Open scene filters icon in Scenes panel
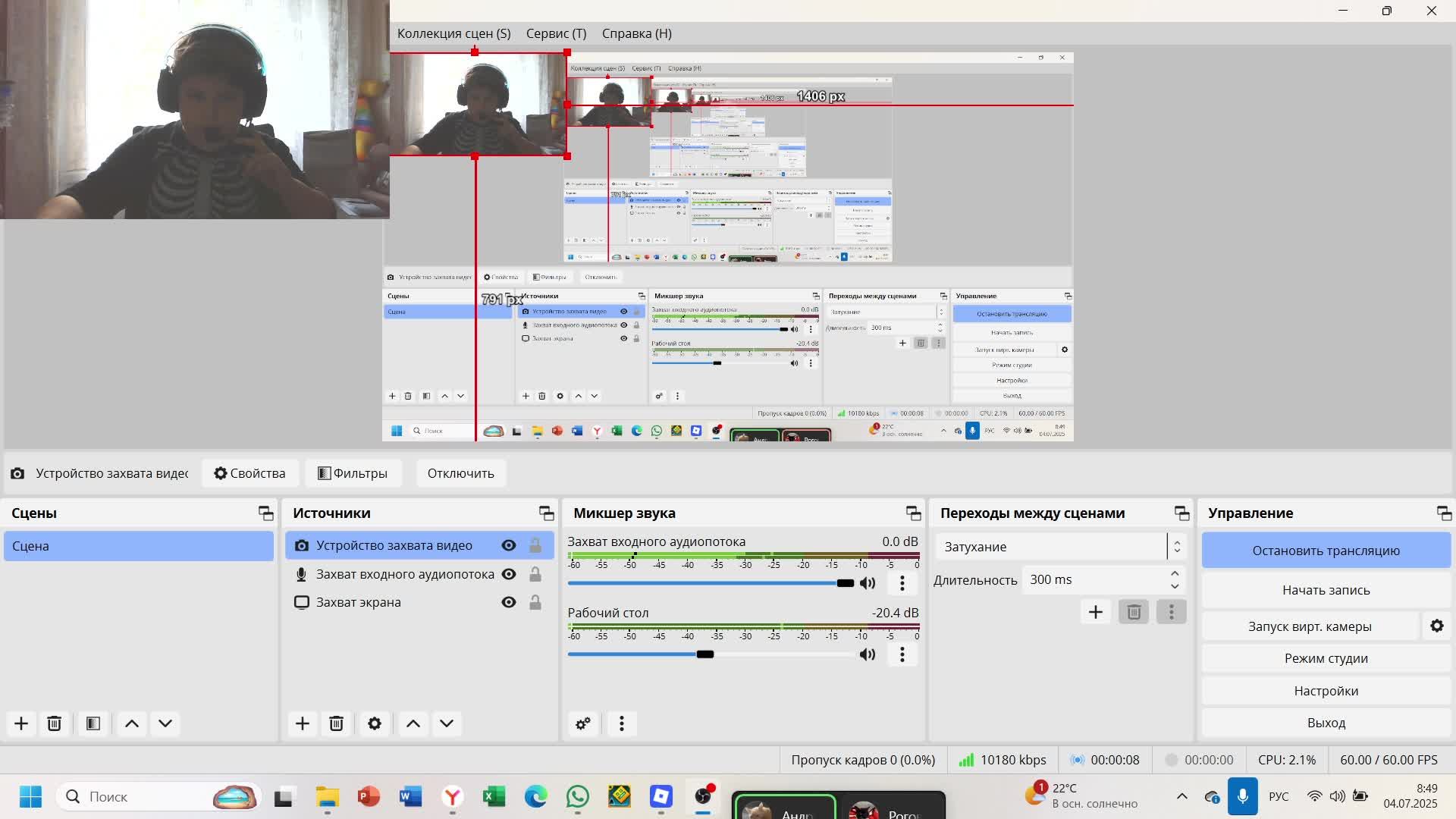This screenshot has width=1456, height=819. 93,723
